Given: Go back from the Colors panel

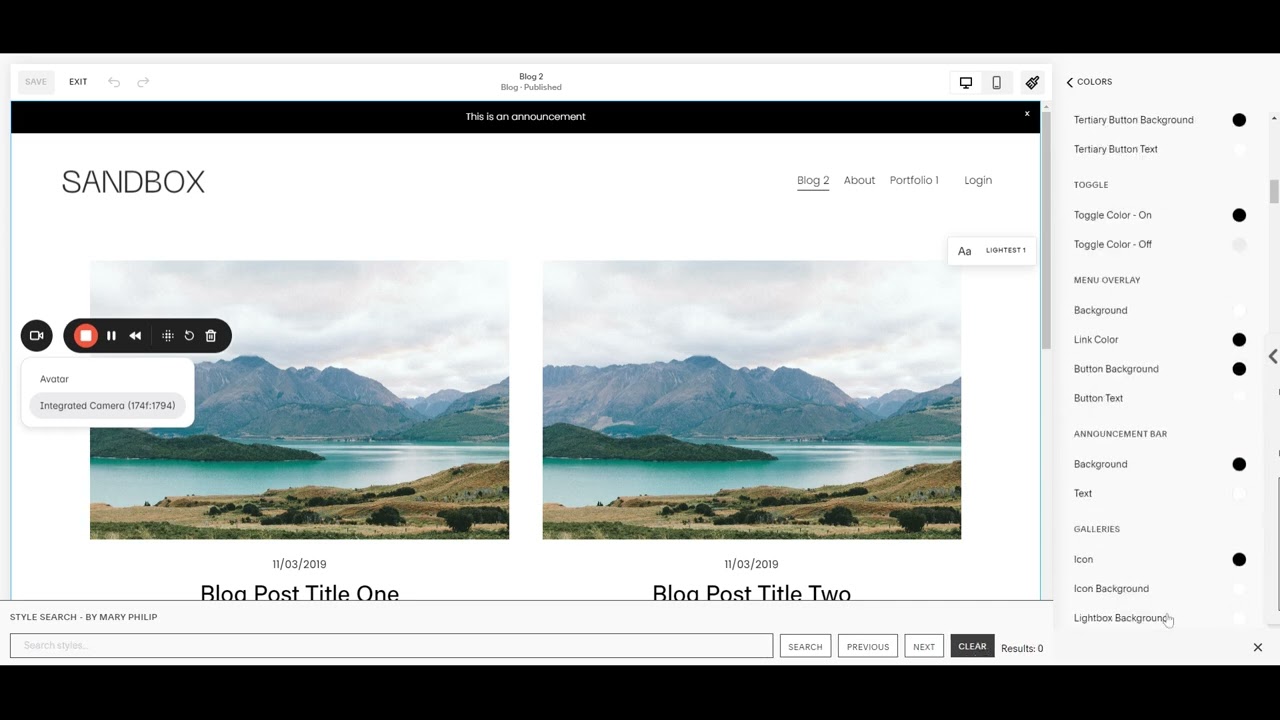Looking at the screenshot, I should pyautogui.click(x=1070, y=82).
